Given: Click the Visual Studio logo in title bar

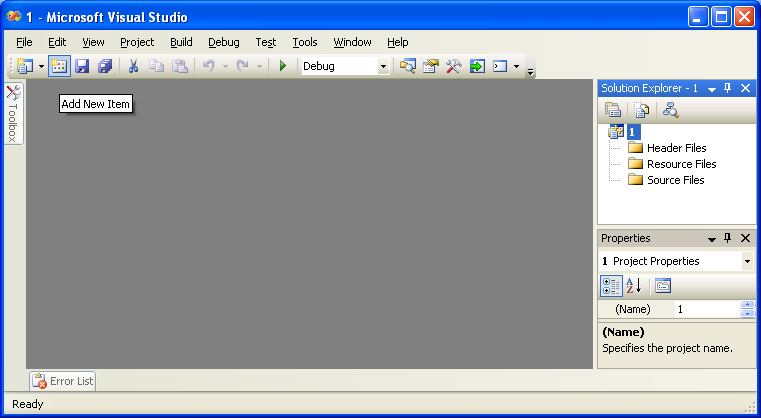Looking at the screenshot, I should pos(14,17).
